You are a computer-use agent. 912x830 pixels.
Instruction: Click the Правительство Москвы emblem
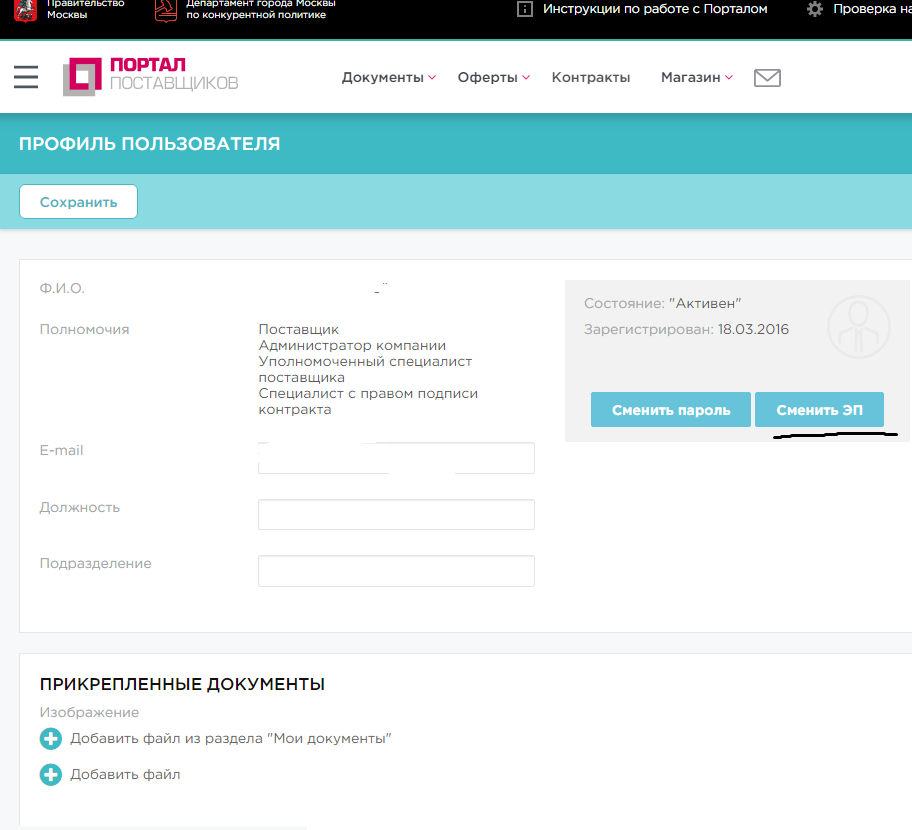(x=24, y=9)
